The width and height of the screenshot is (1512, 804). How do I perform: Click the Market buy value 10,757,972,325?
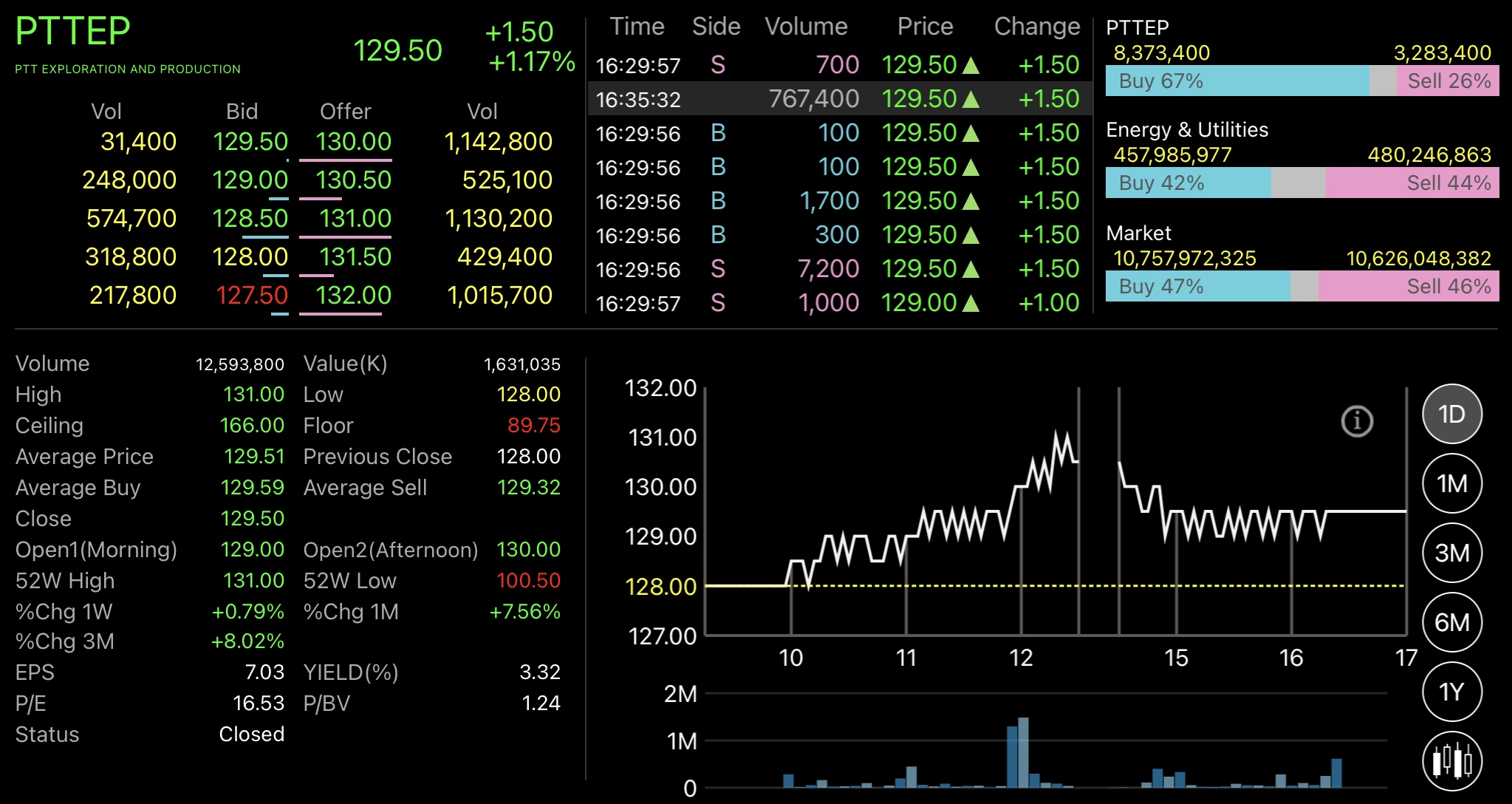[1185, 259]
